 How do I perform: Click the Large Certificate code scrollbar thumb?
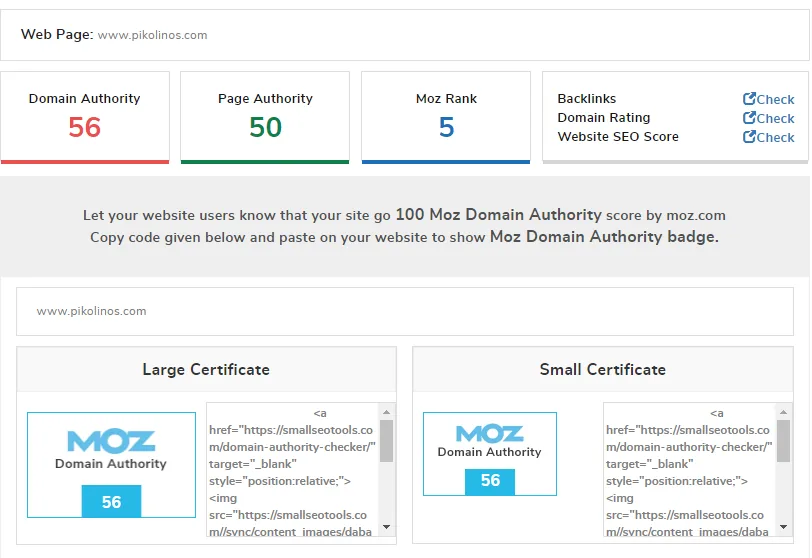pyautogui.click(x=386, y=440)
